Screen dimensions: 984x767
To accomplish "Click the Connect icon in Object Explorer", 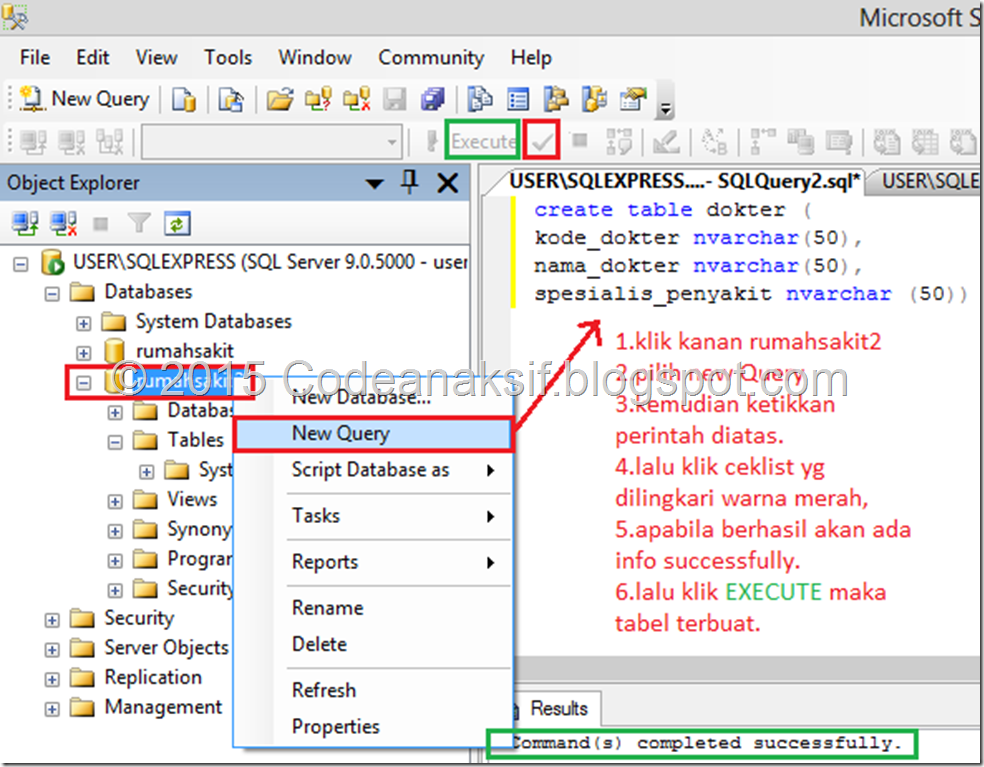I will coord(26,223).
